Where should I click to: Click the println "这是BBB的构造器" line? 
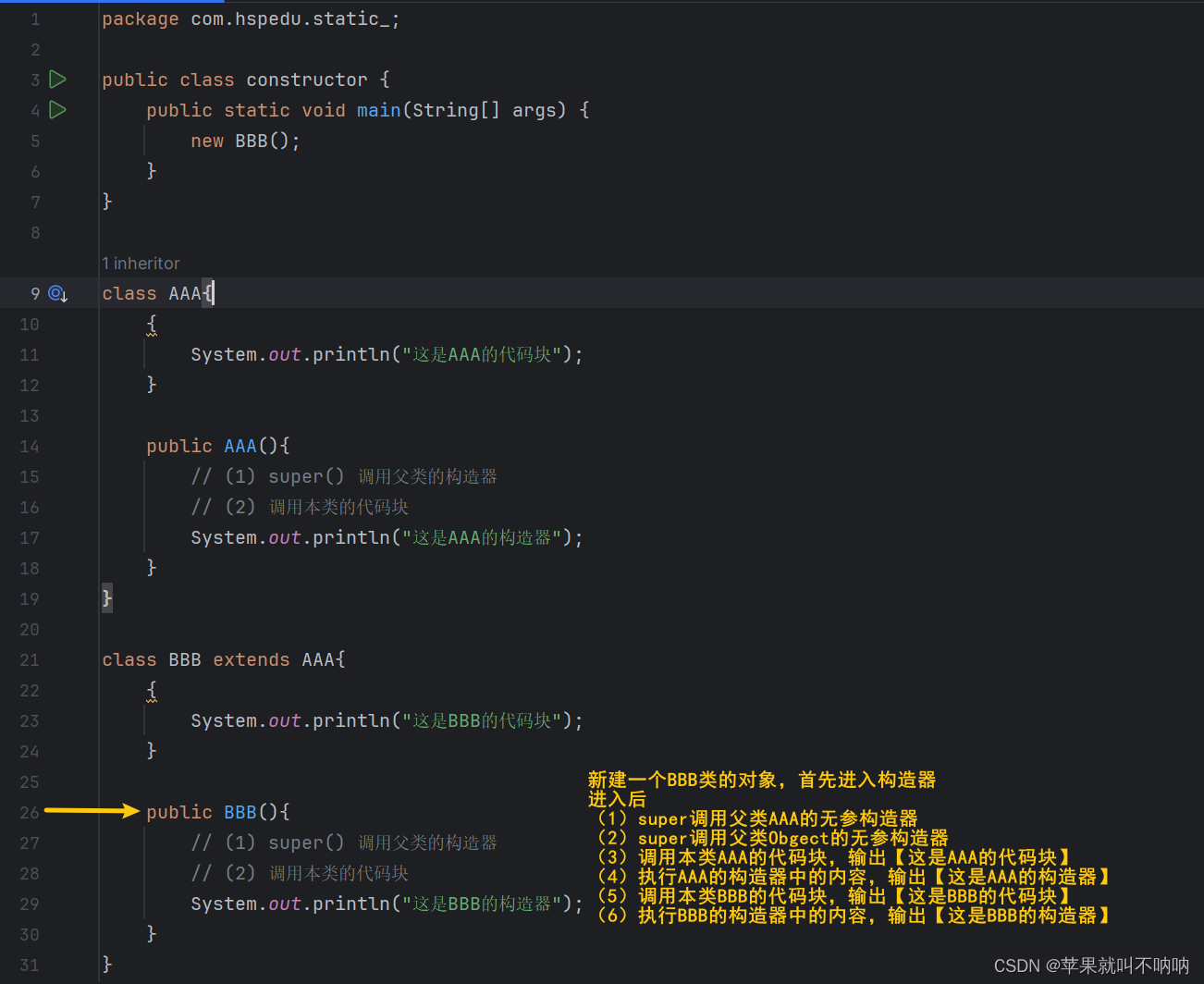point(387,904)
